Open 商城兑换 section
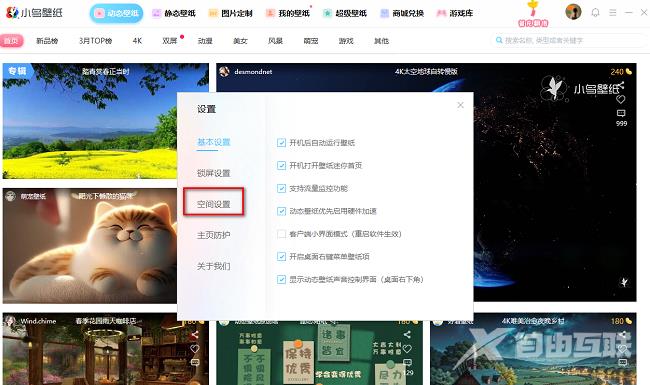 coord(402,13)
